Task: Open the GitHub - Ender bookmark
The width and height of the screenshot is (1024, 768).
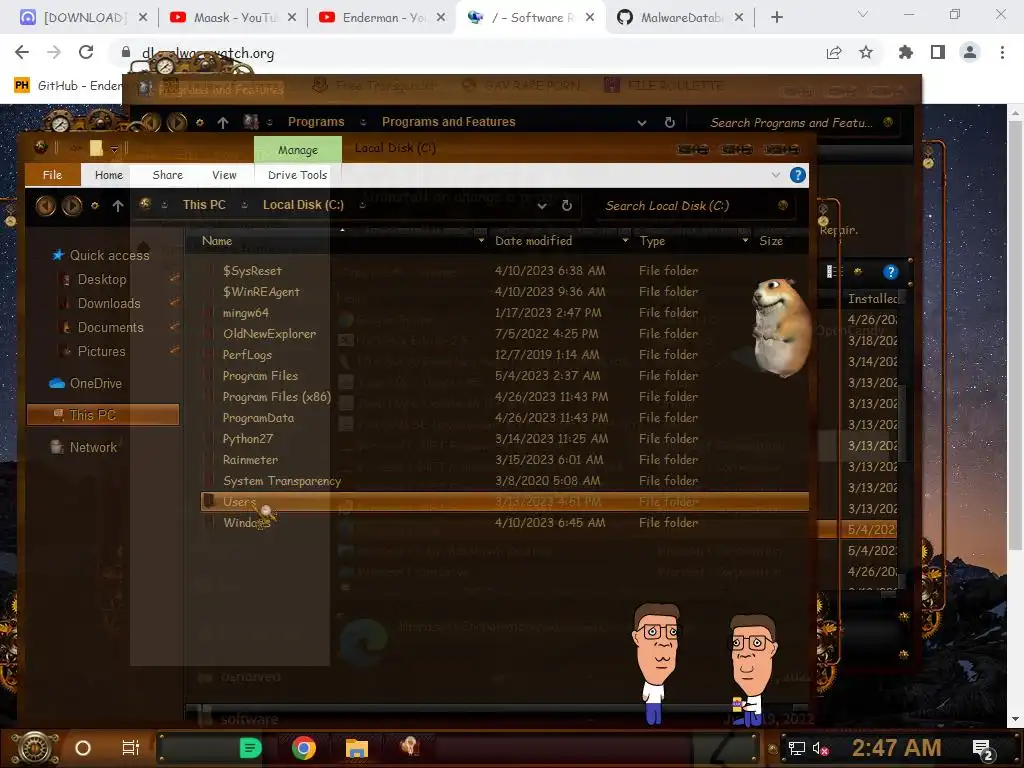Action: coord(69,86)
